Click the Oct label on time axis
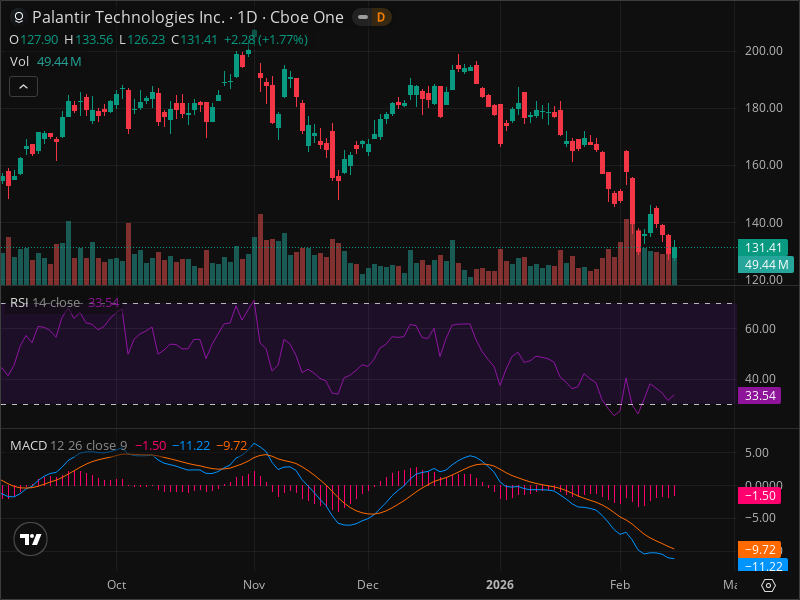Viewport: 800px width, 600px height. coord(116,585)
